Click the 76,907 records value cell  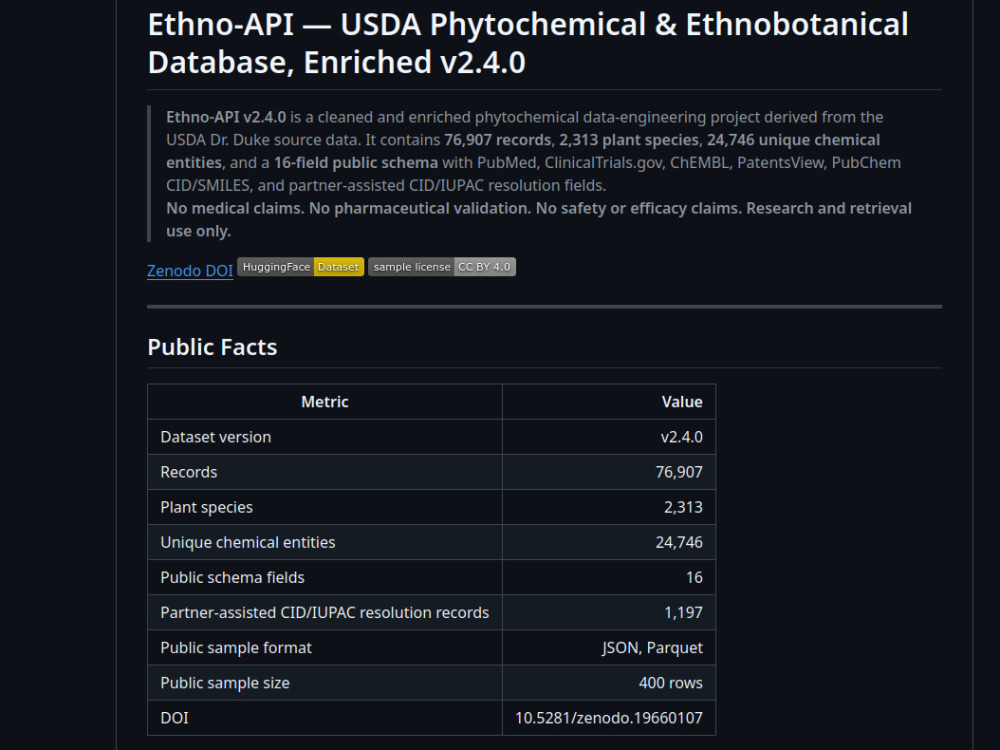(609, 472)
